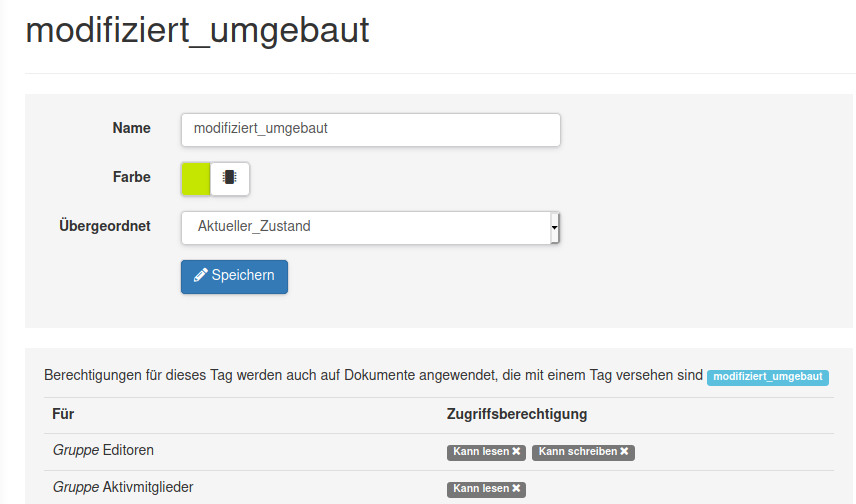The width and height of the screenshot is (856, 504).
Task: Click the modifiziert_umgebaut page heading
Action: pyautogui.click(x=197, y=30)
